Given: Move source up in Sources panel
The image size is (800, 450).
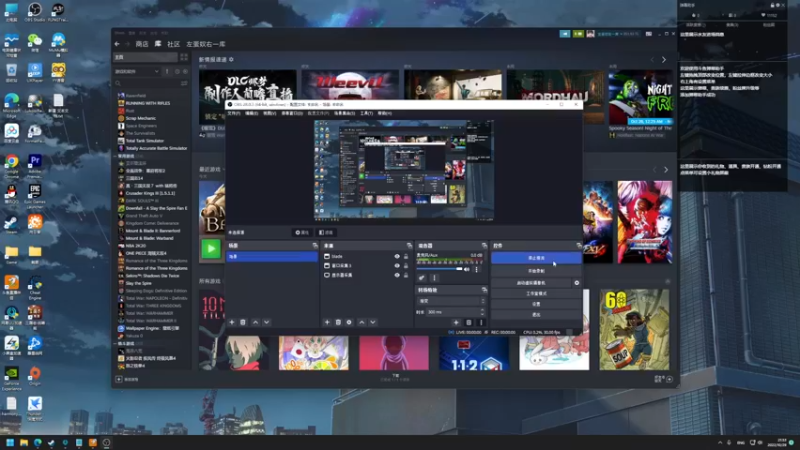Looking at the screenshot, I should point(361,322).
